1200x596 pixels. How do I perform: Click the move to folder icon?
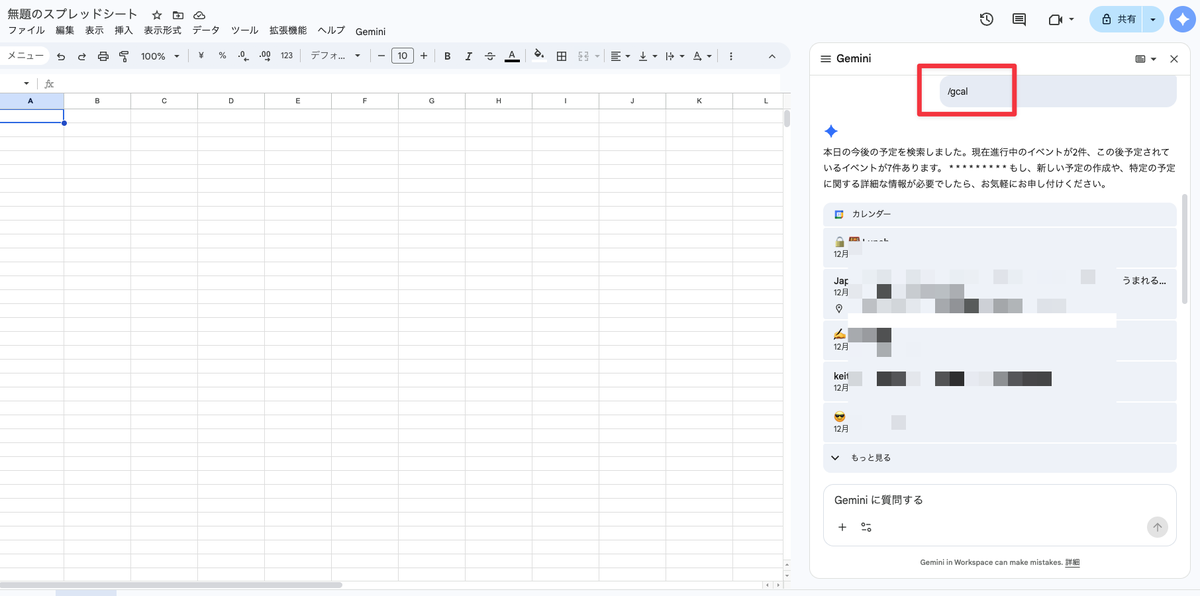178,16
